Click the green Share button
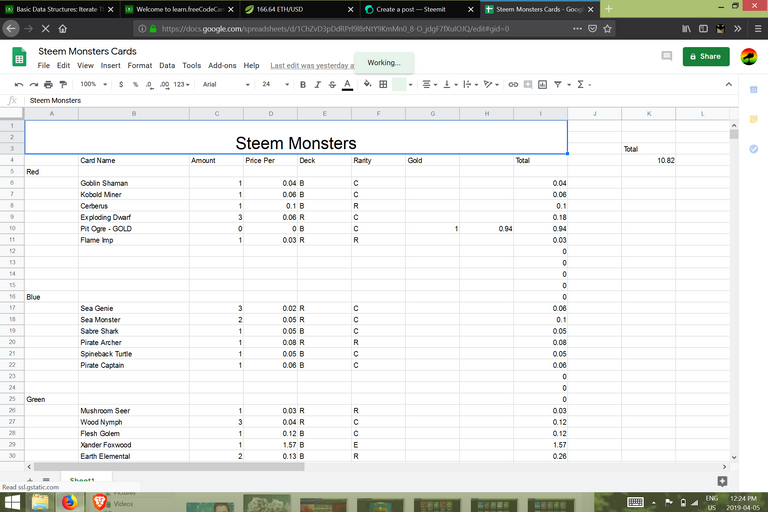Image resolution: width=768 pixels, height=512 pixels. [706, 56]
